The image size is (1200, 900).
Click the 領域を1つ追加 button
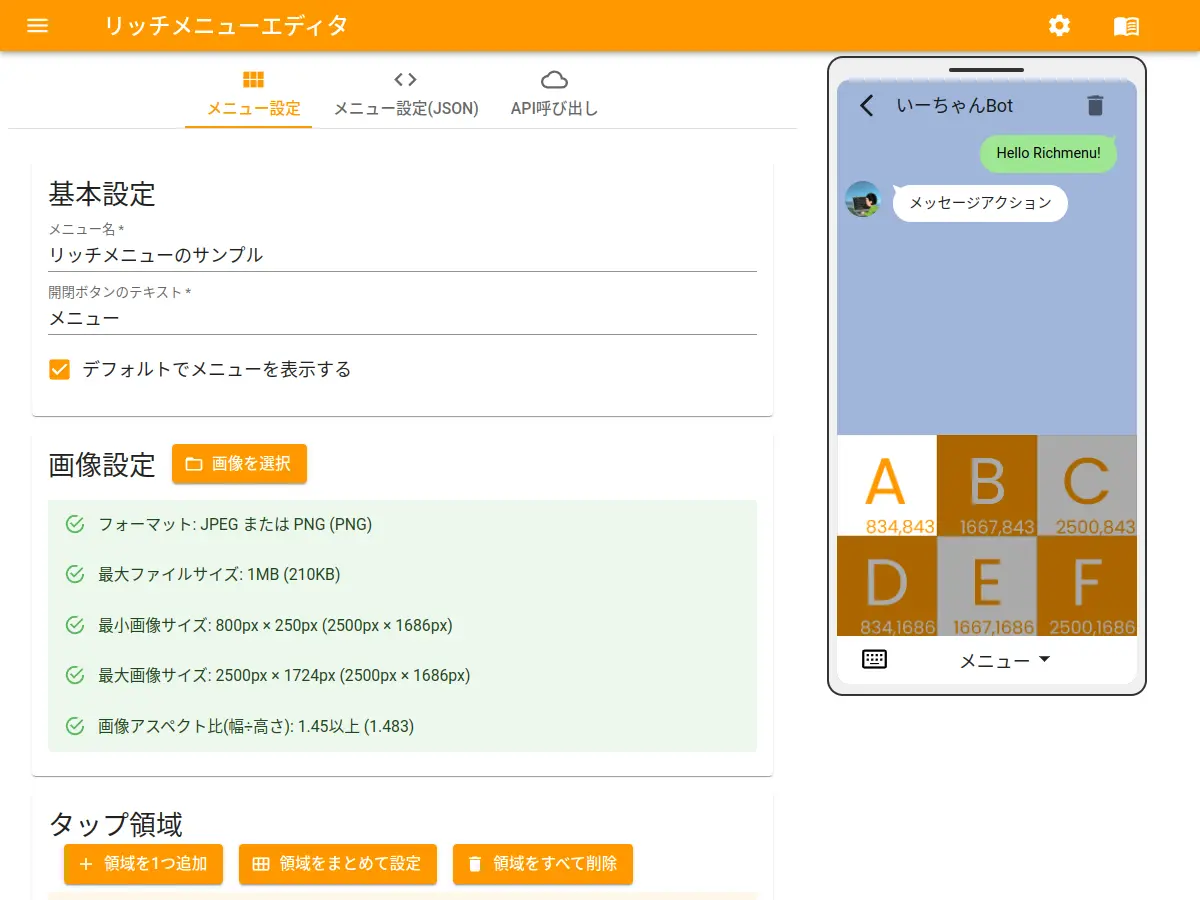coord(143,864)
